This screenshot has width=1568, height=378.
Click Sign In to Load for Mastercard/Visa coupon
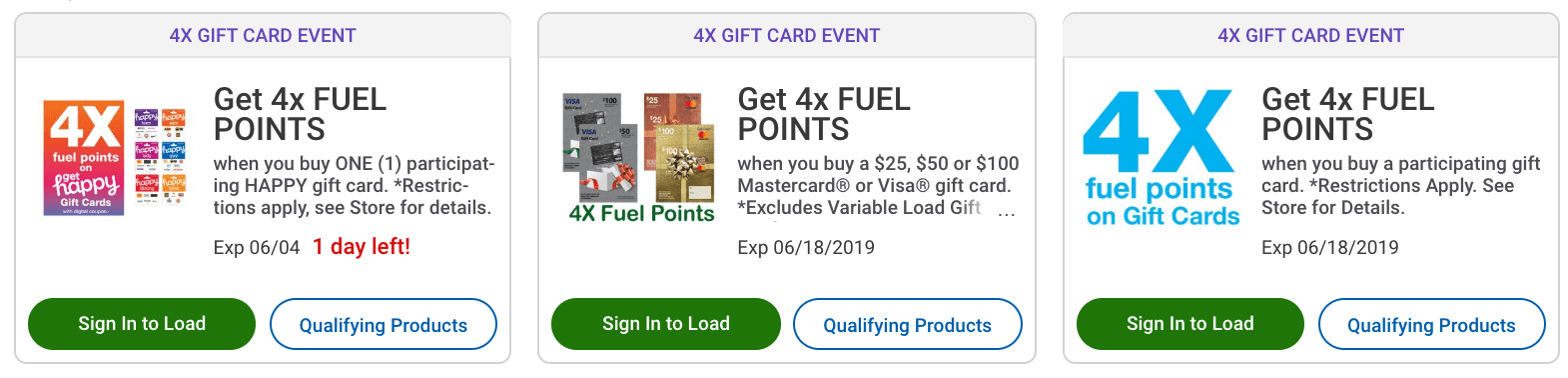coord(666,324)
